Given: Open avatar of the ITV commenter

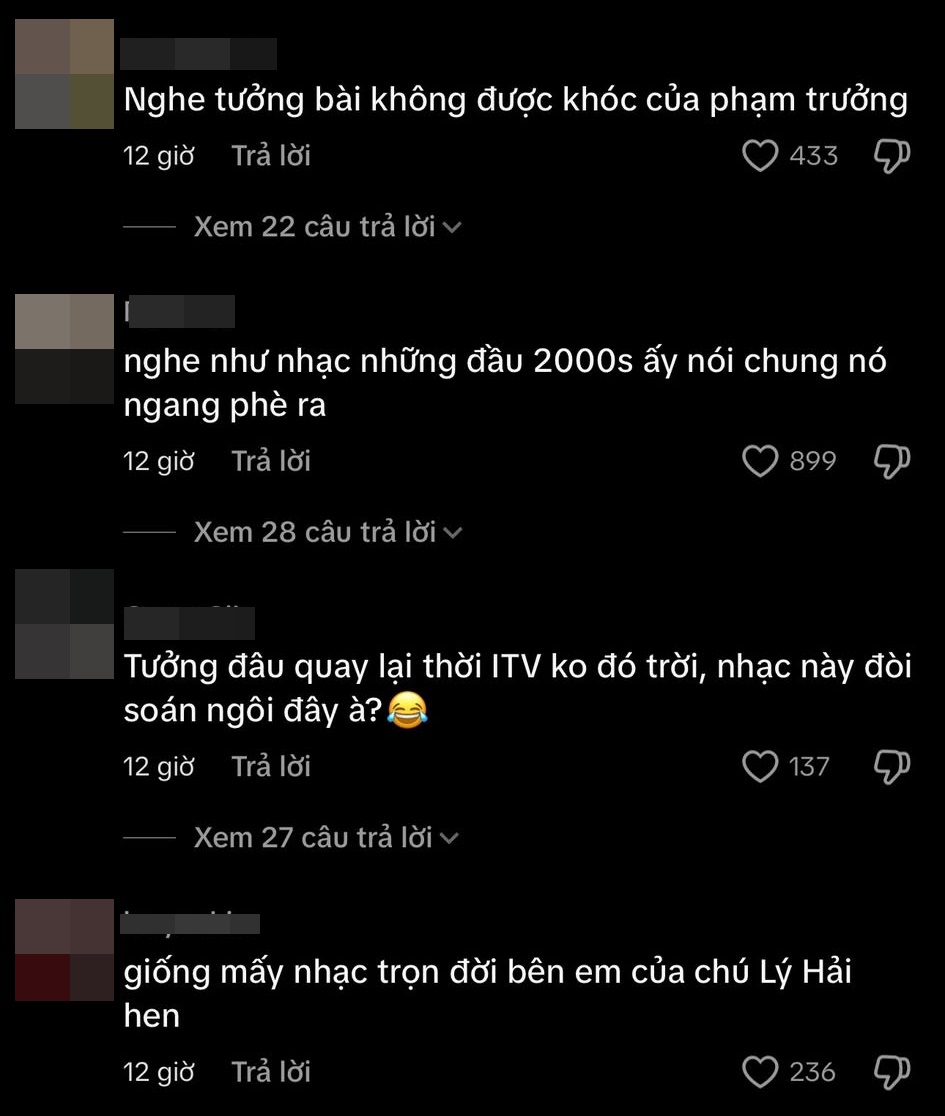Looking at the screenshot, I should coord(64,623).
